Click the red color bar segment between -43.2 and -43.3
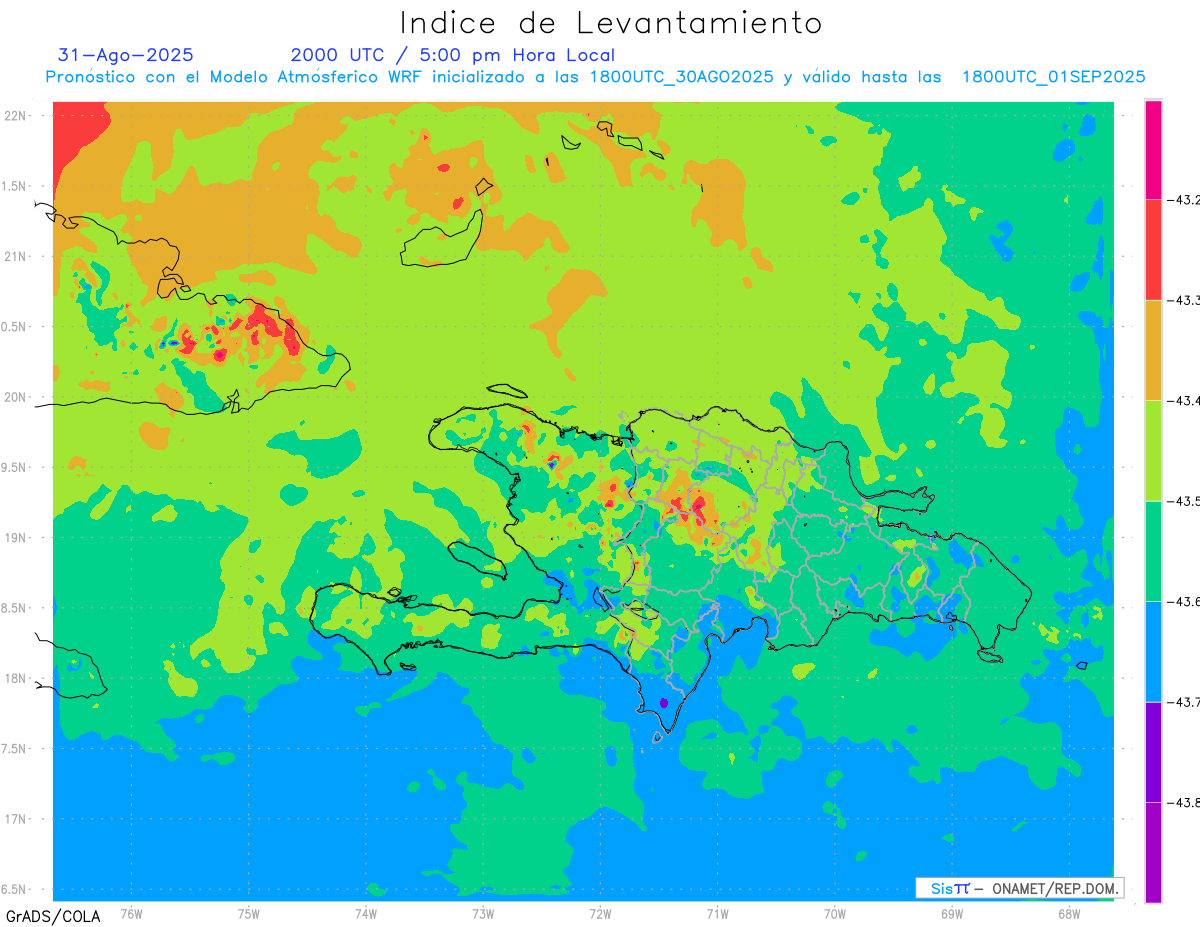Viewport: 1200px width, 927px height. click(x=1153, y=249)
